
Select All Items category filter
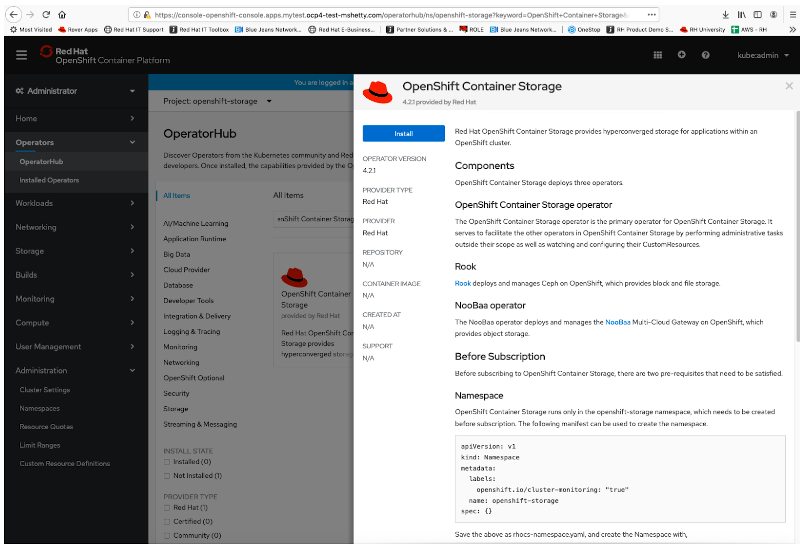click(177, 195)
